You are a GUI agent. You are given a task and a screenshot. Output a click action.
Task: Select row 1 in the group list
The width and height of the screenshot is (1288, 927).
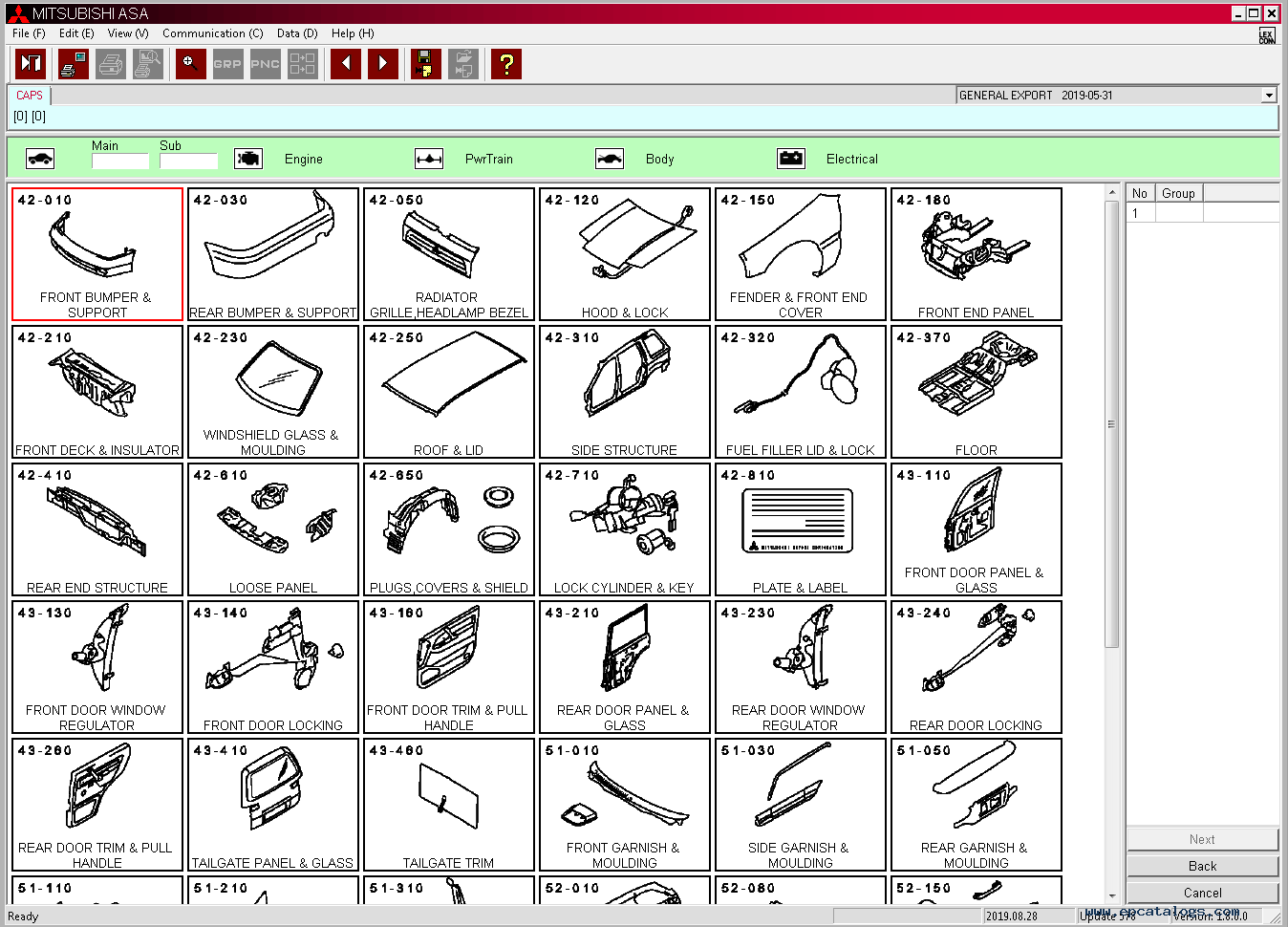pos(1202,213)
